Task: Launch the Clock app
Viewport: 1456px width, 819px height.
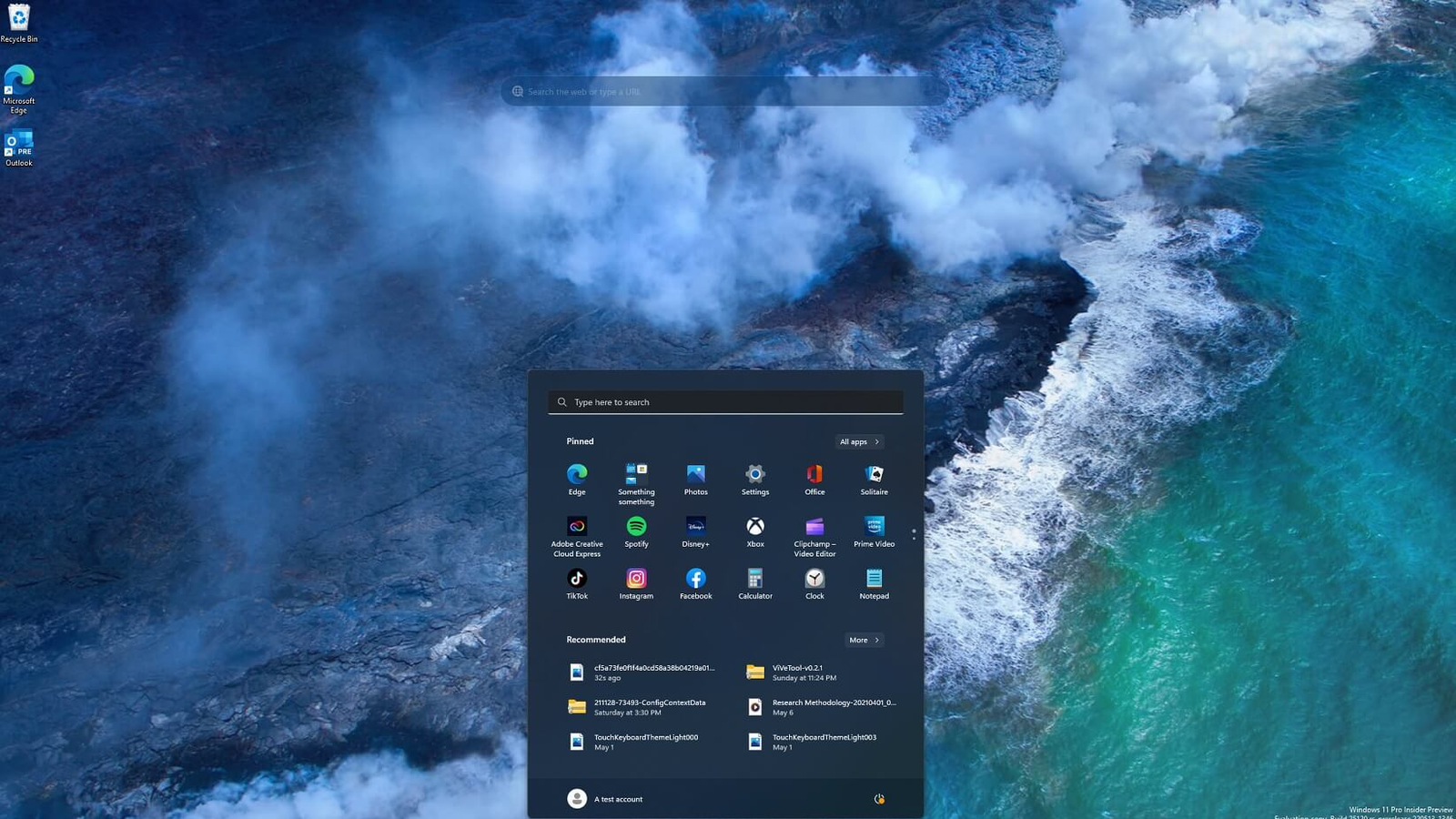Action: (x=814, y=583)
